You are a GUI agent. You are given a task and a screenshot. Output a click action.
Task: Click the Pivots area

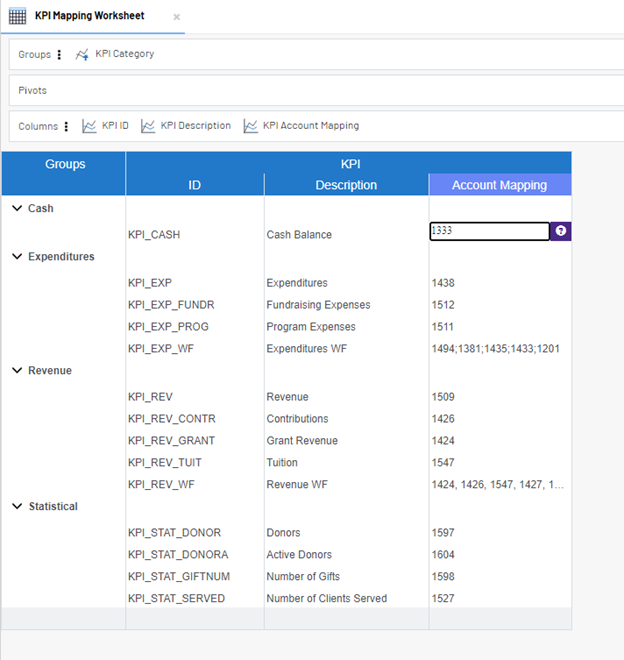(x=316, y=90)
